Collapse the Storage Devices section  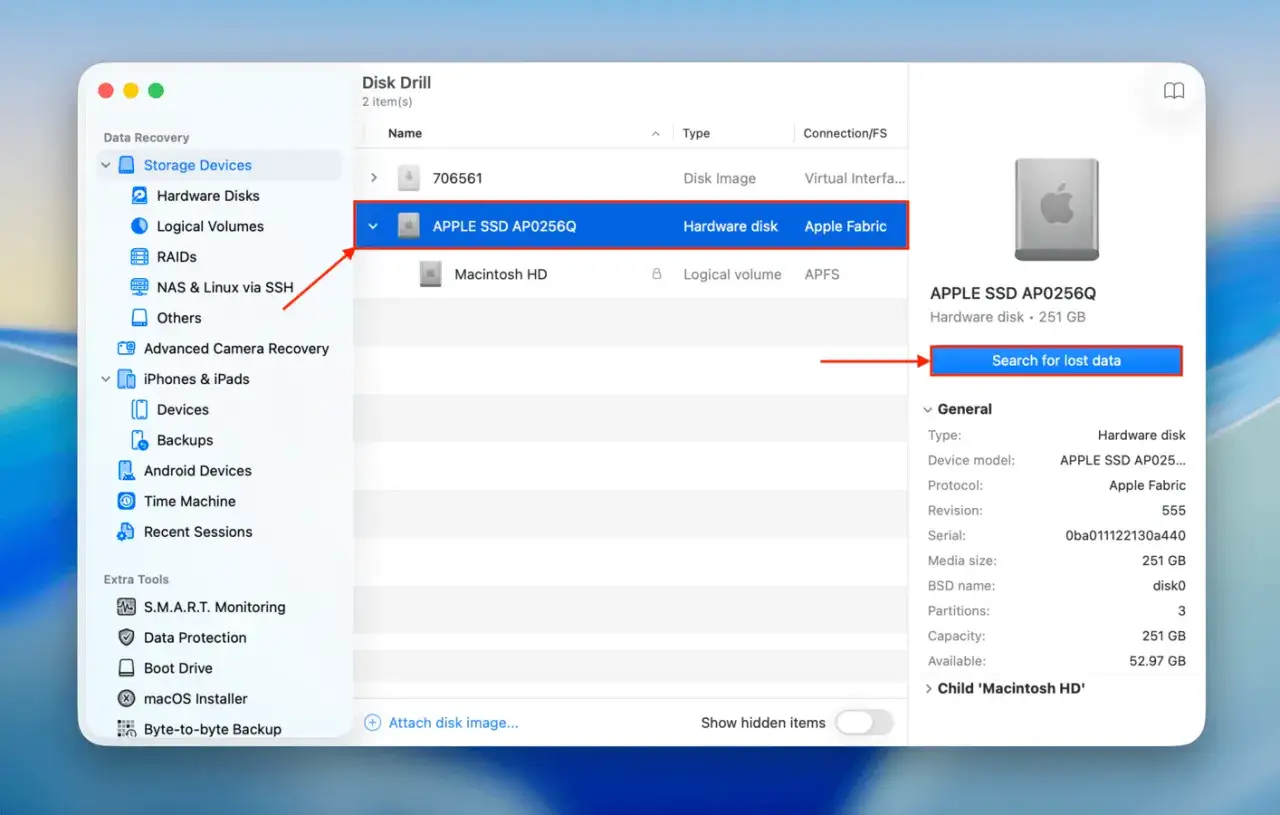coord(106,165)
